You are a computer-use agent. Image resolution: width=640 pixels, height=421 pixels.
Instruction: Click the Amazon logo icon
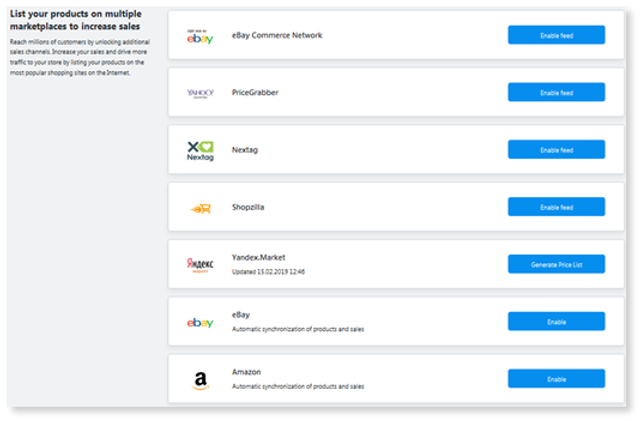coord(200,381)
